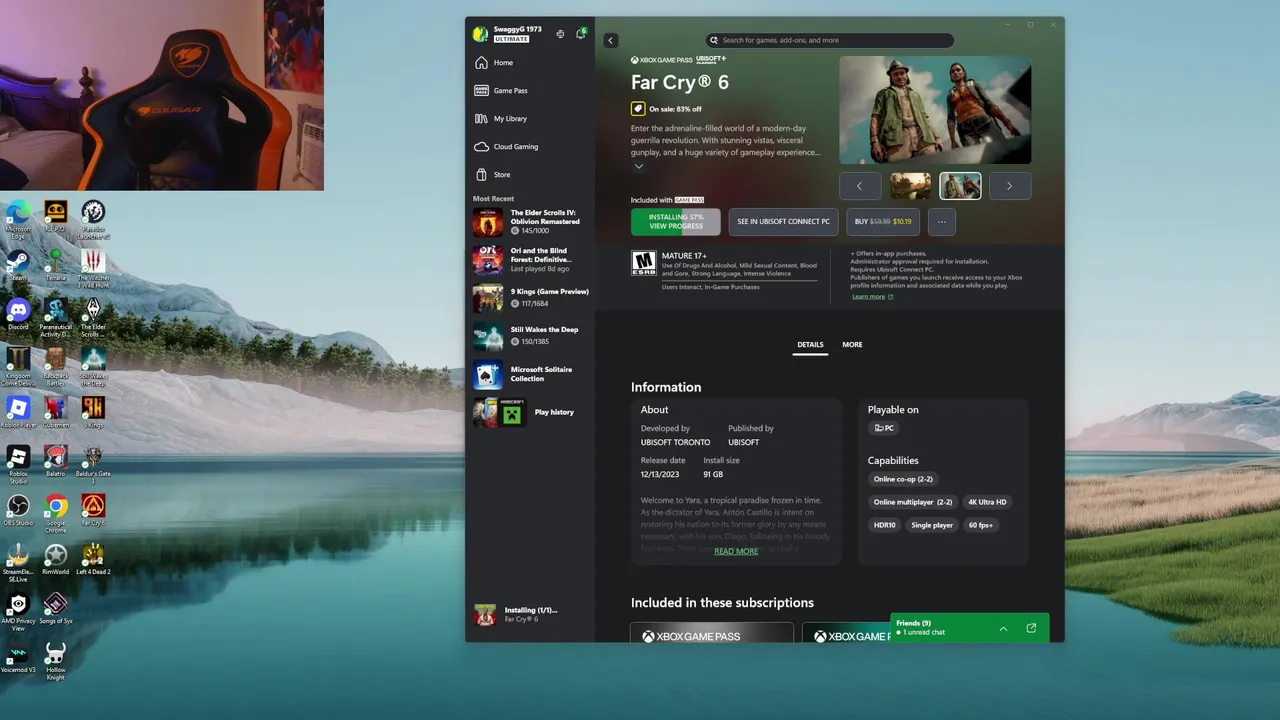
Task: Switch to the MORE tab
Action: (852, 345)
